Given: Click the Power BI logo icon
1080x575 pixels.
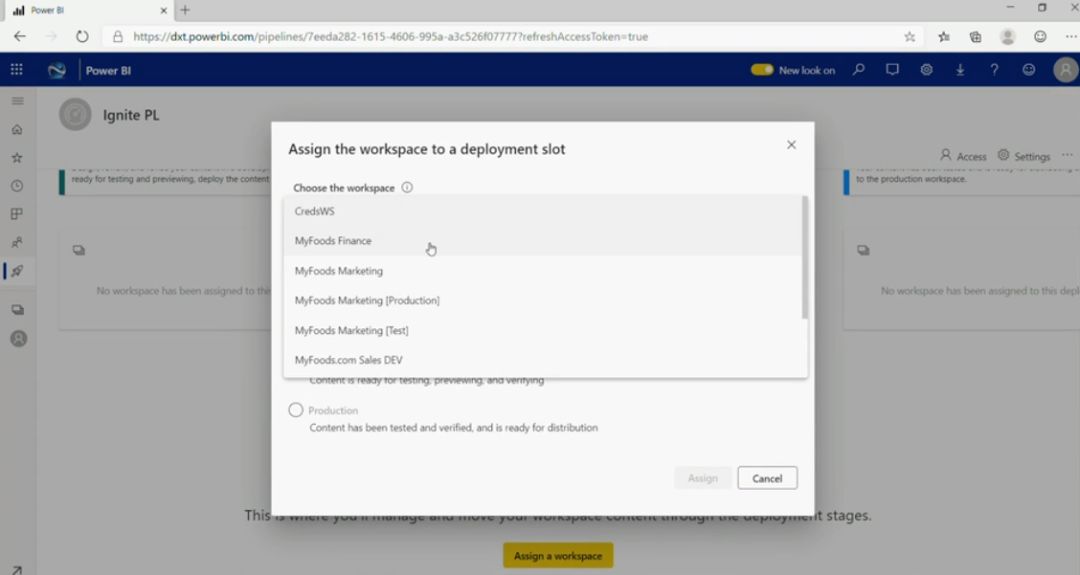Looking at the screenshot, I should [57, 70].
